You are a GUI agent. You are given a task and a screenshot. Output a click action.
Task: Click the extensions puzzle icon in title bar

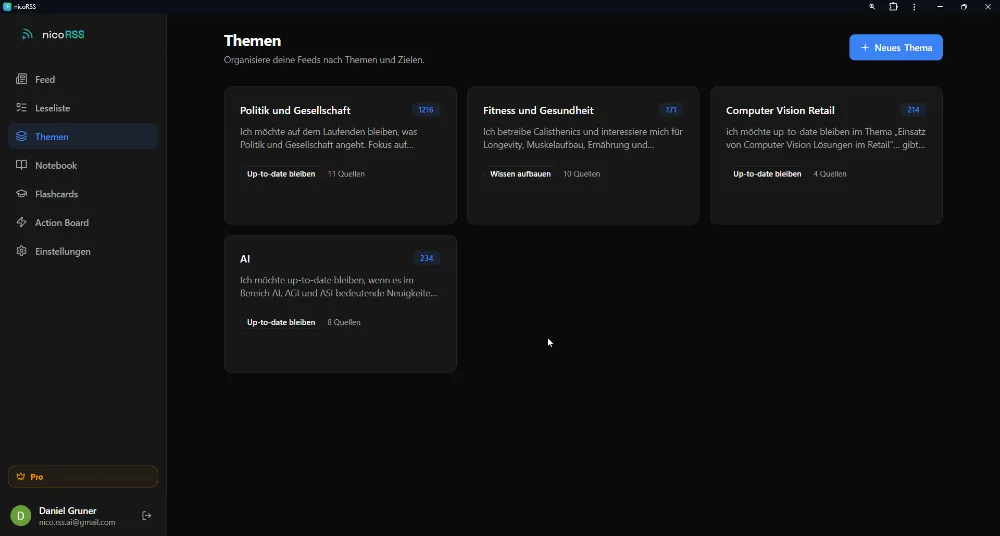(x=893, y=6)
